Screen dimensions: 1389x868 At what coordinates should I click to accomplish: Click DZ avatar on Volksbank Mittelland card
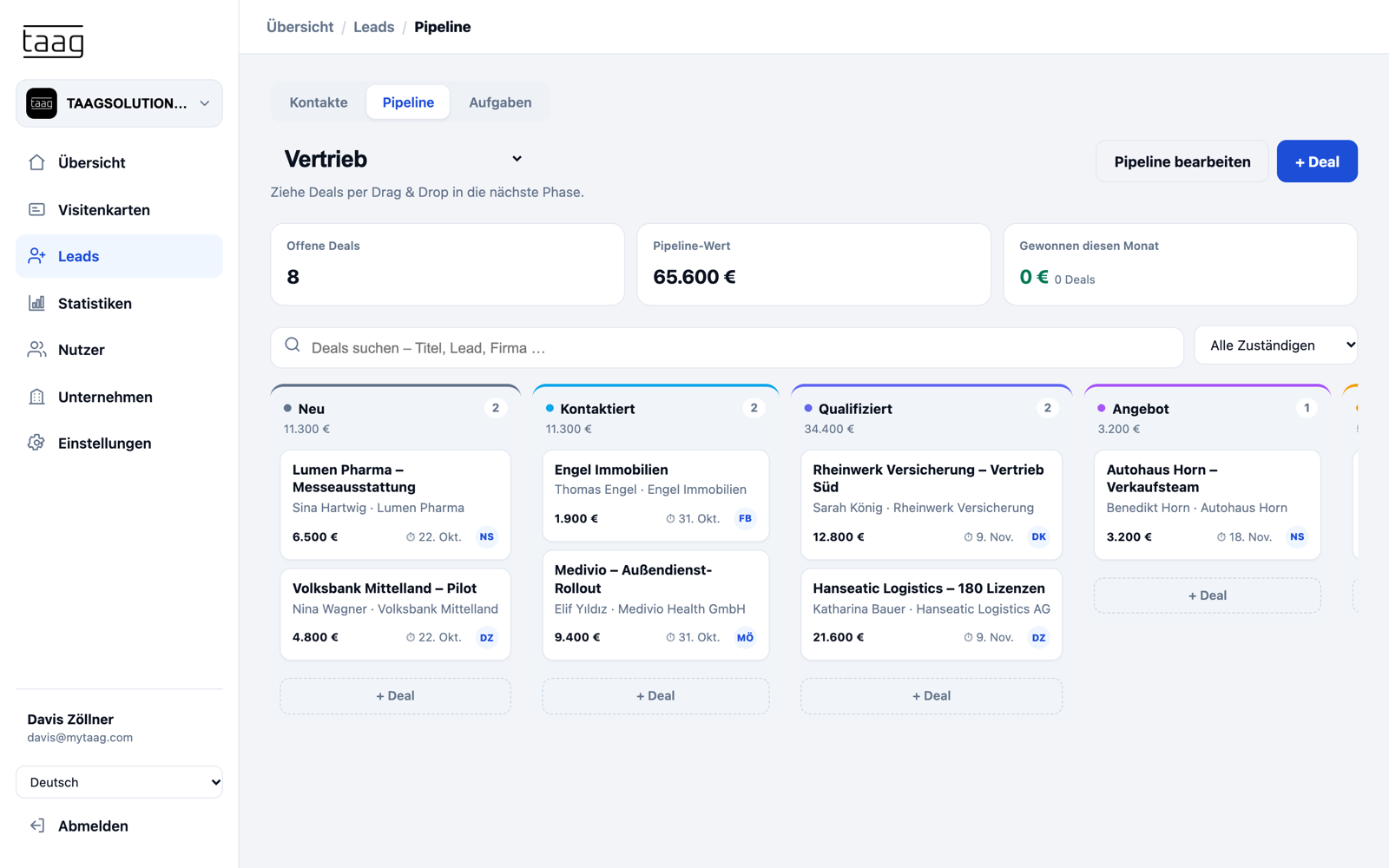pyautogui.click(x=487, y=637)
